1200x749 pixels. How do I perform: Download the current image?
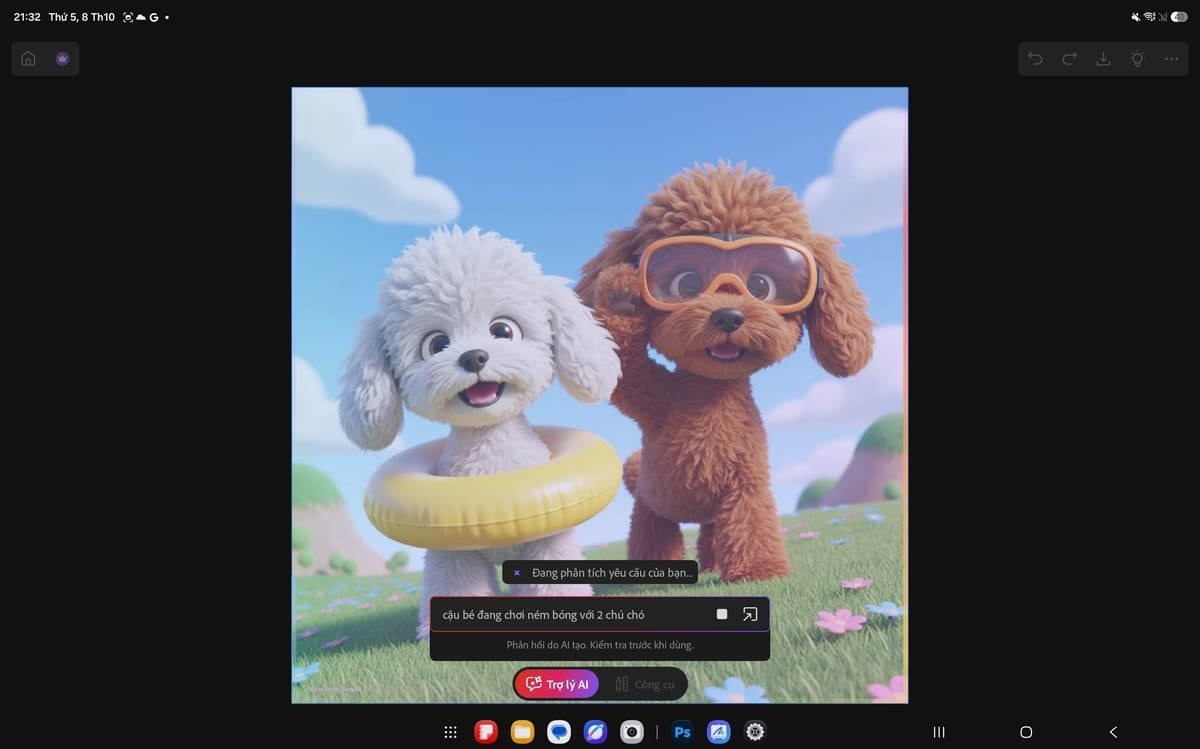point(1103,59)
